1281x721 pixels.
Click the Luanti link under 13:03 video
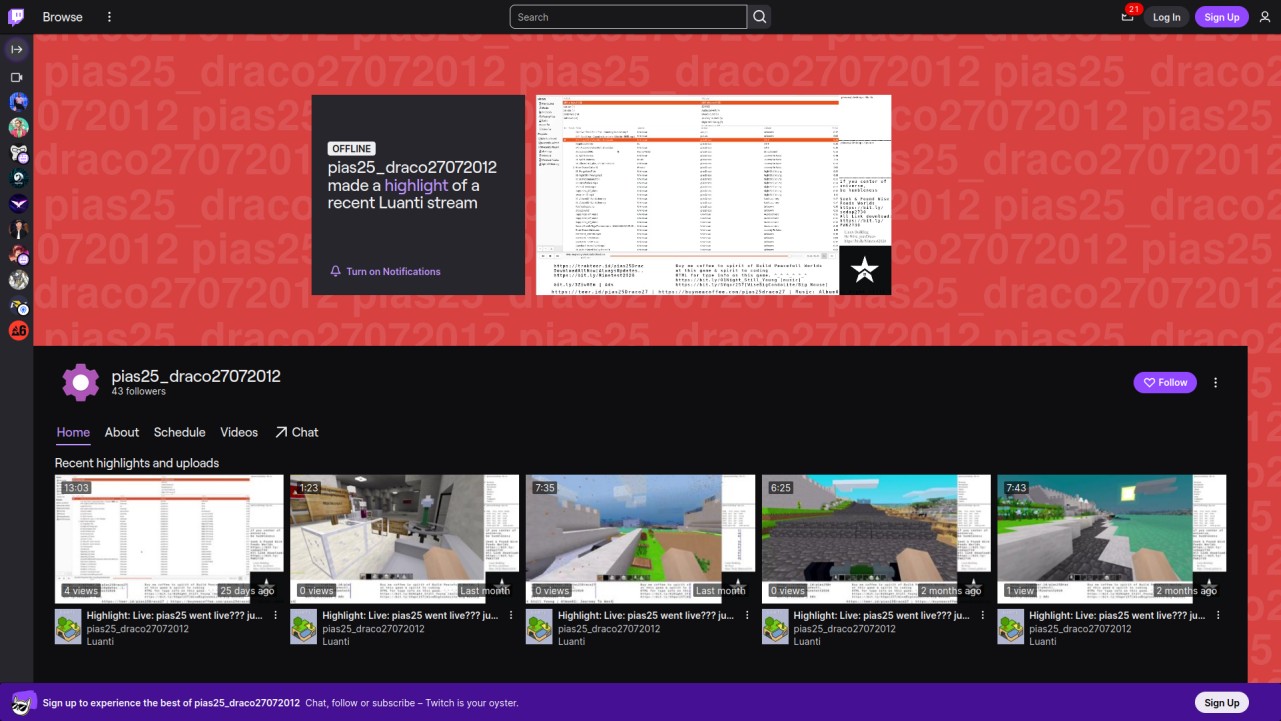click(x=101, y=641)
